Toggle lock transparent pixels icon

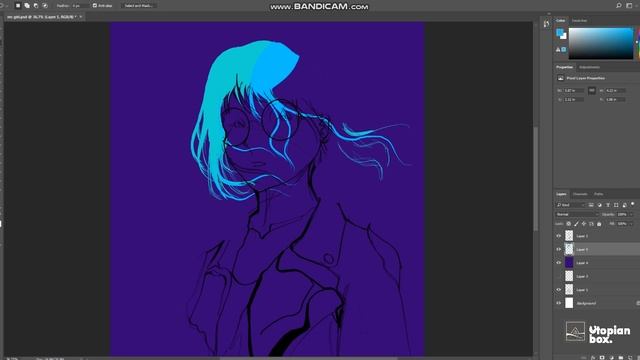[568, 224]
